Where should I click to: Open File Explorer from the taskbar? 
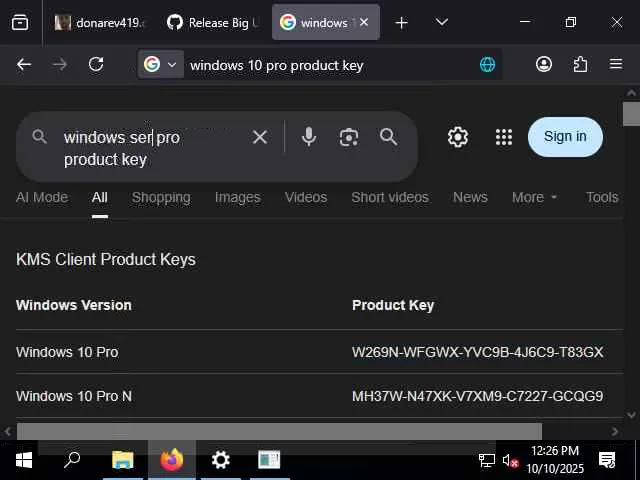pos(122,460)
